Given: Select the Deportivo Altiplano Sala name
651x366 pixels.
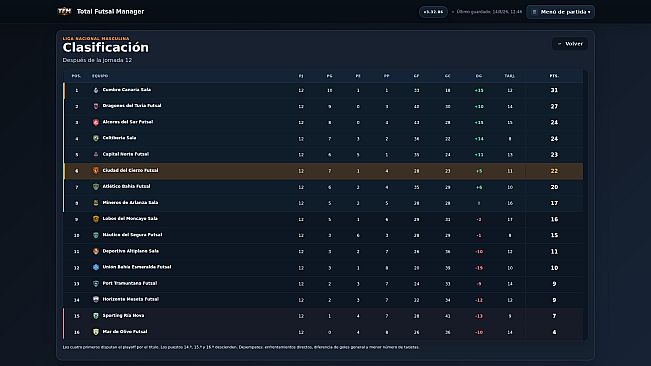Looking at the screenshot, I should coord(131,251).
